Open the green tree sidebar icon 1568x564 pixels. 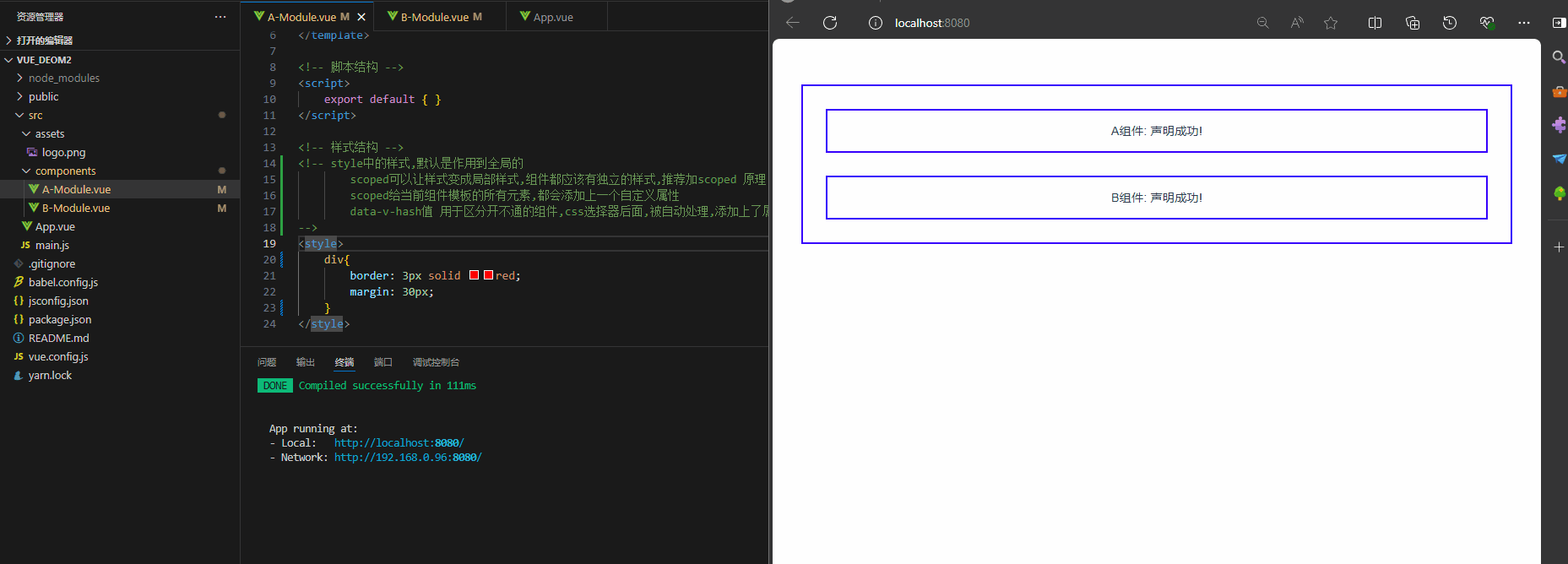[1559, 193]
